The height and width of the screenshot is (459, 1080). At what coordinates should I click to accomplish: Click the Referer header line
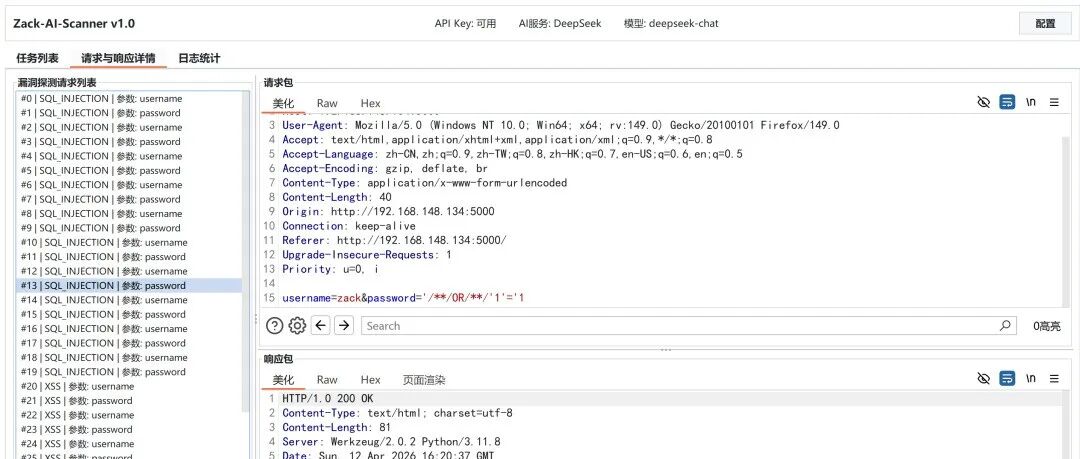394,241
